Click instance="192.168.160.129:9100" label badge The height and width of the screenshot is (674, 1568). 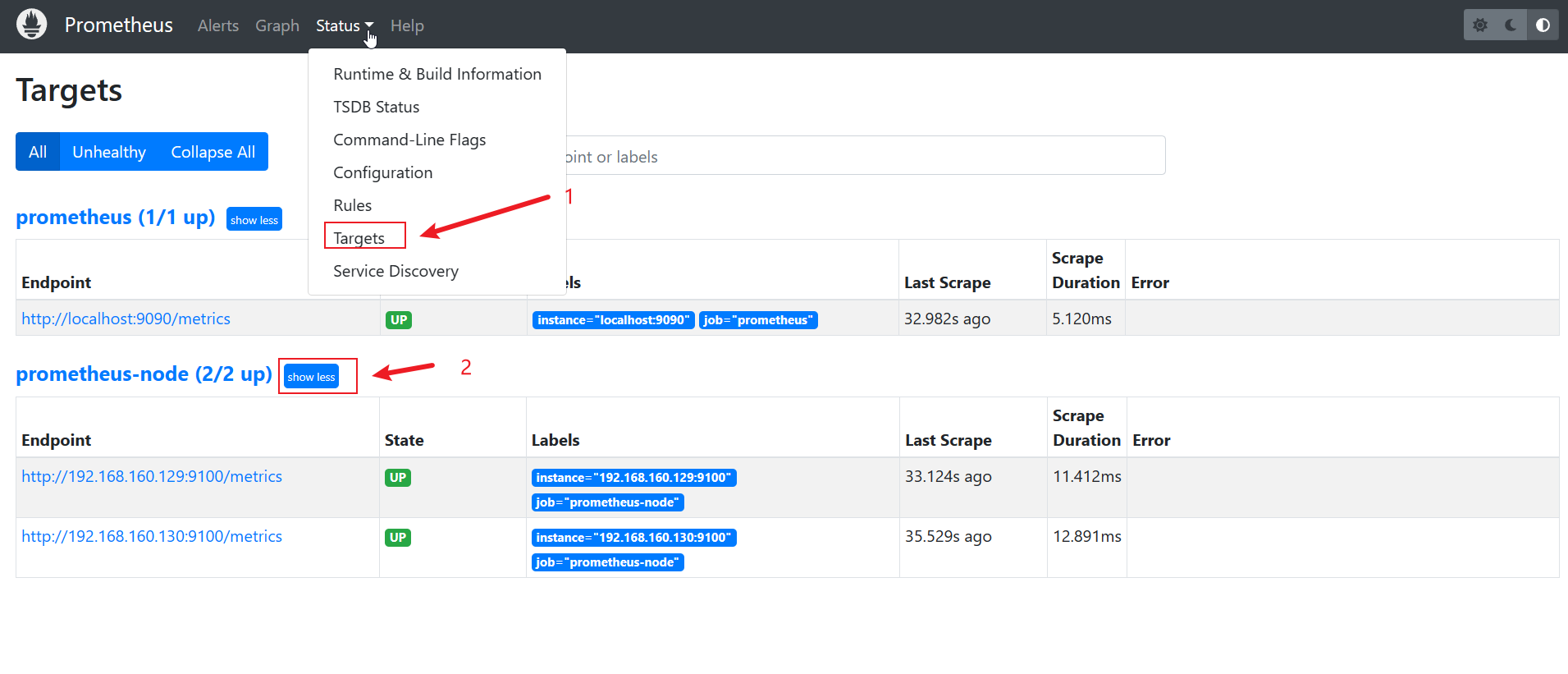coord(634,478)
